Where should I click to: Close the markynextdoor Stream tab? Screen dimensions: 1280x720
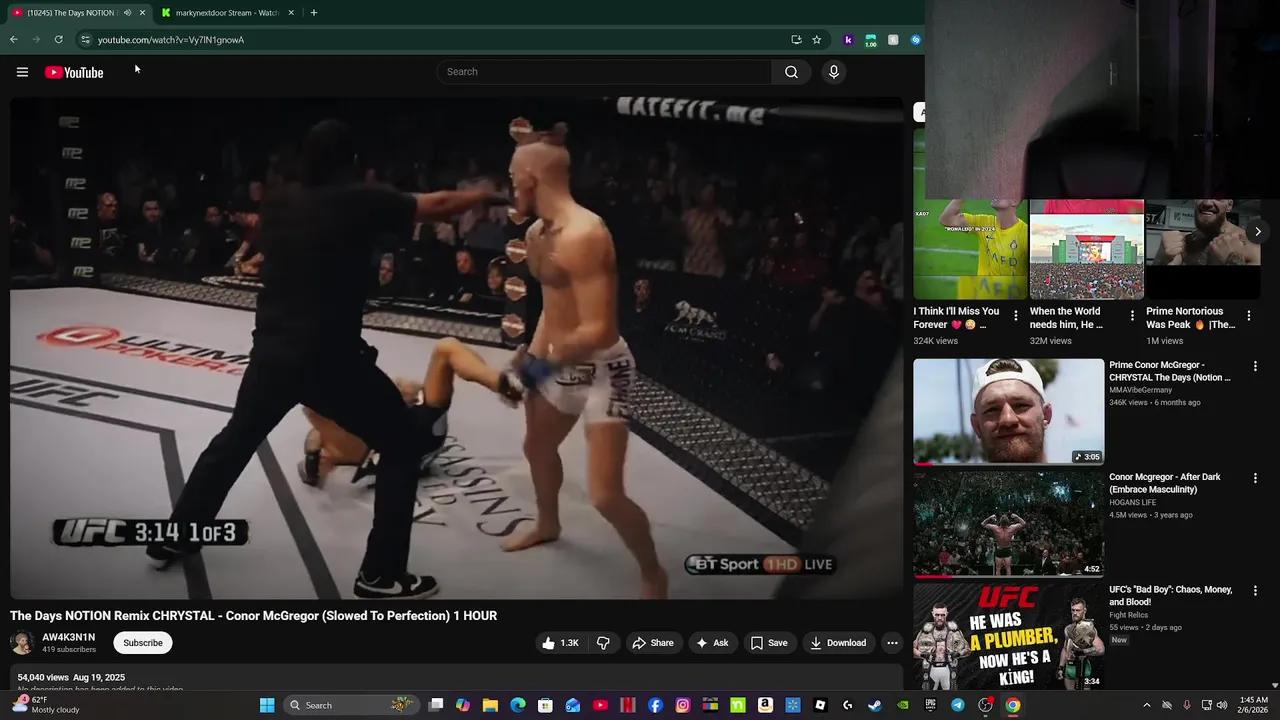coord(291,13)
